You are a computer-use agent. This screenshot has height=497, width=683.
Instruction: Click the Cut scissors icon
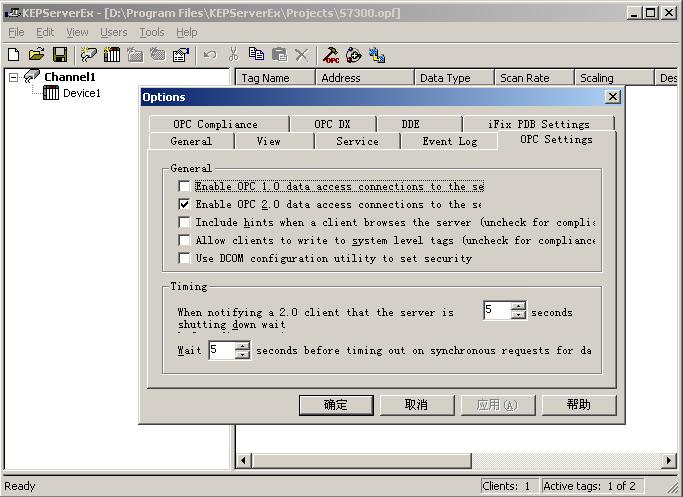[233, 54]
